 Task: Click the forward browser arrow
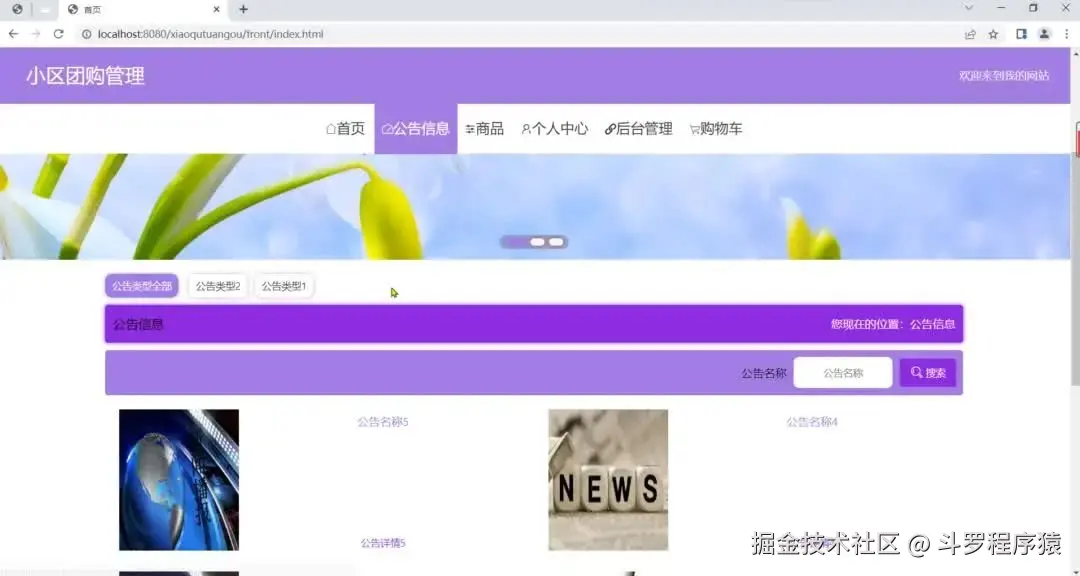click(36, 34)
